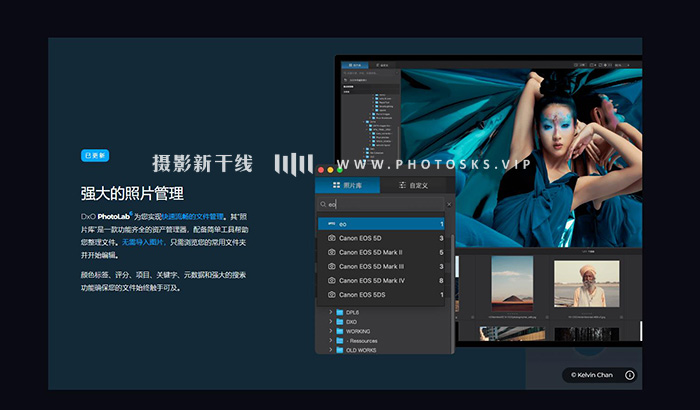This screenshot has height=410, width=700.
Task: Switch to the 照片库 tab
Action: pyautogui.click(x=347, y=185)
